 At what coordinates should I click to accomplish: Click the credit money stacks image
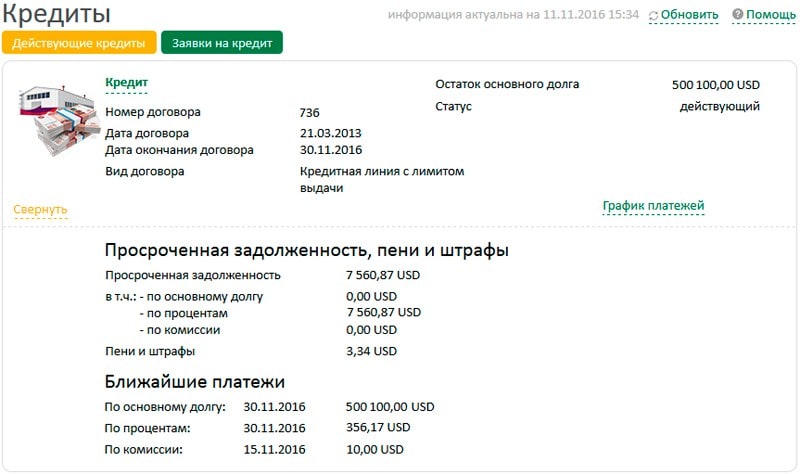(58, 120)
